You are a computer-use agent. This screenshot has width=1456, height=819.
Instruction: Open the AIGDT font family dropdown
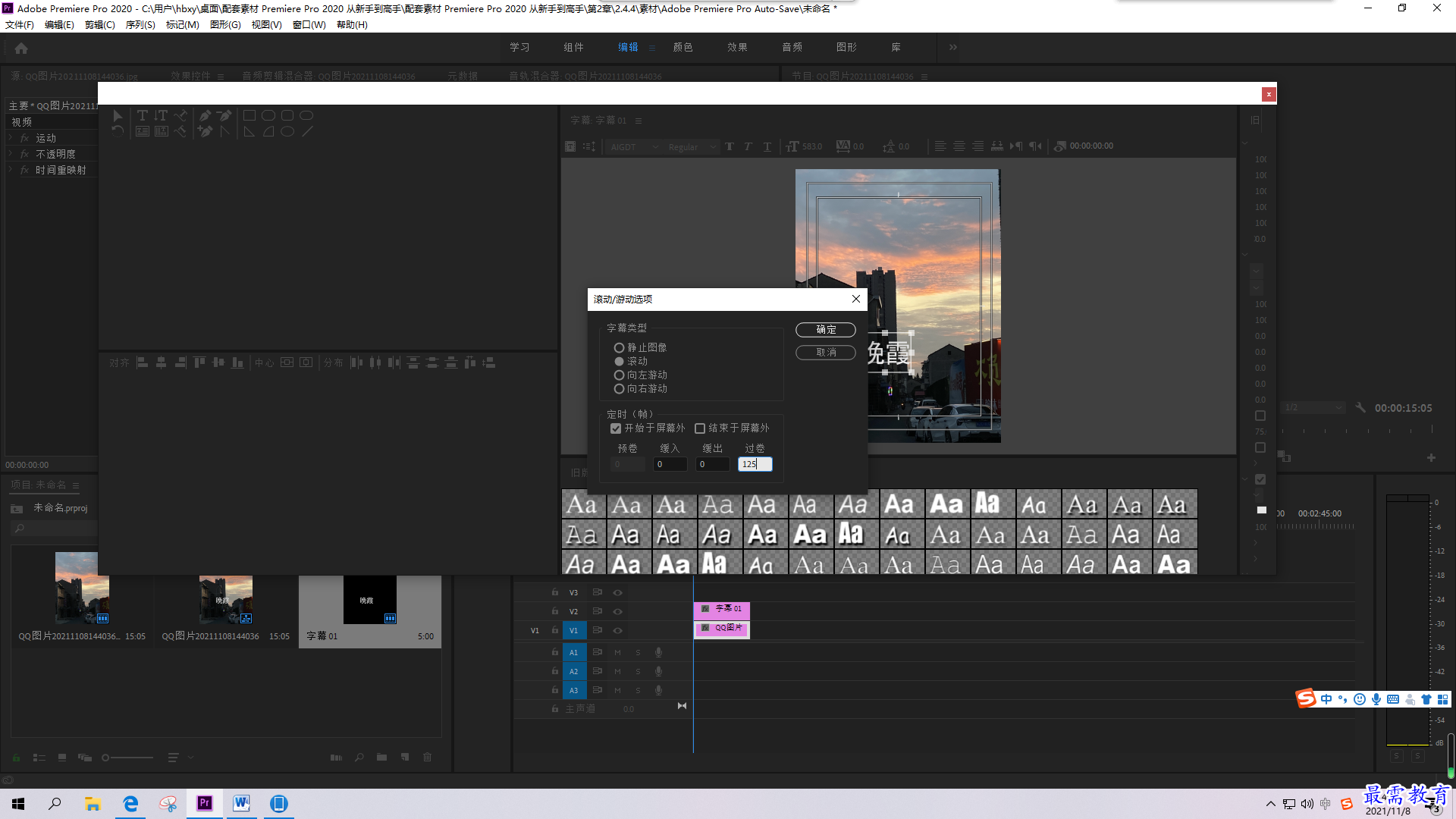click(x=634, y=147)
